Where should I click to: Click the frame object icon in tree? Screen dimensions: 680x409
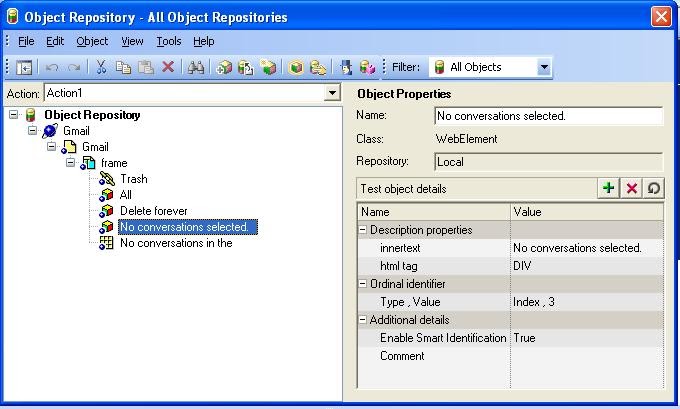coord(88,163)
